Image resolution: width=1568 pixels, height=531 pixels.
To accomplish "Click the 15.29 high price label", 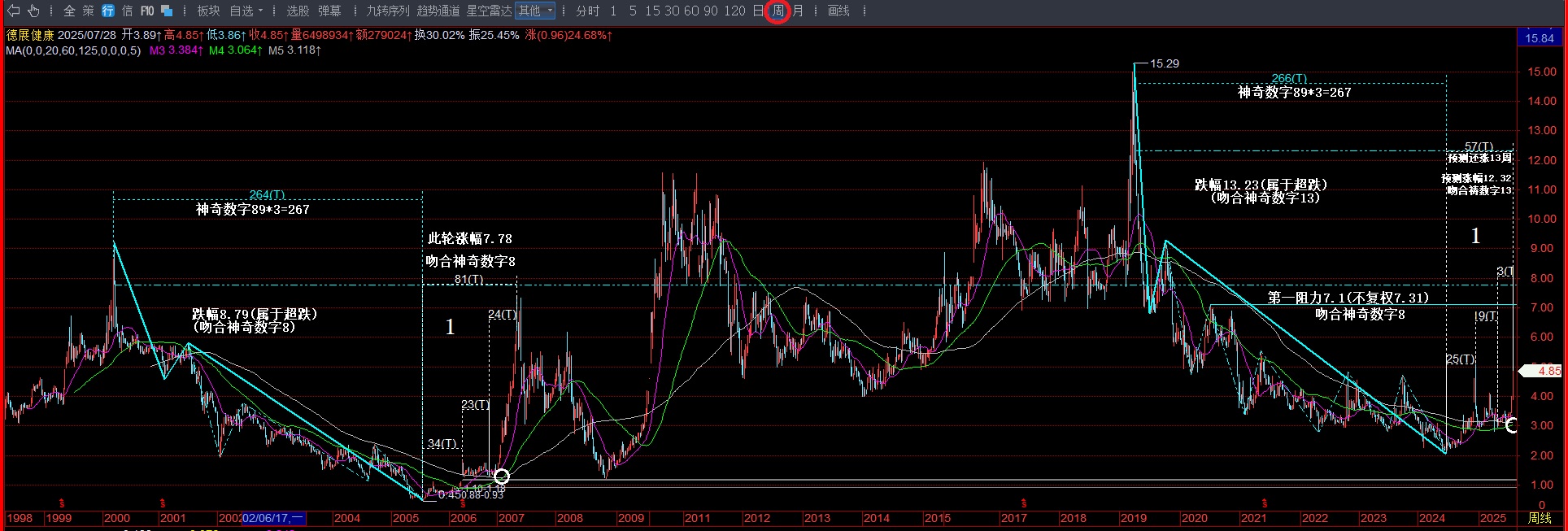I will [x=1165, y=63].
